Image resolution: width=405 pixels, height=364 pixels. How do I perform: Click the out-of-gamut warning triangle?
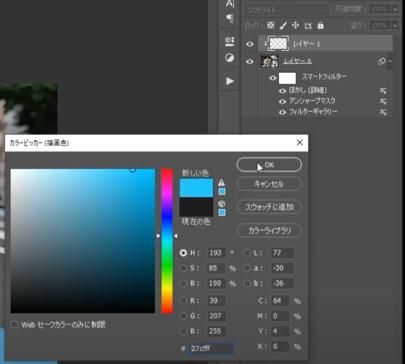click(x=222, y=183)
